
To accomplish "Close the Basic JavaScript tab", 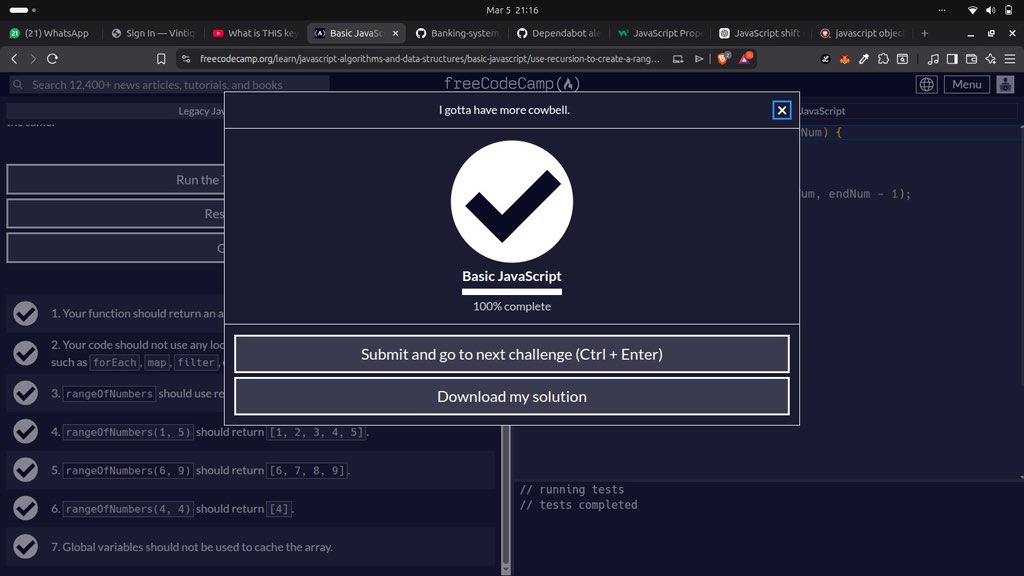I will 395,33.
